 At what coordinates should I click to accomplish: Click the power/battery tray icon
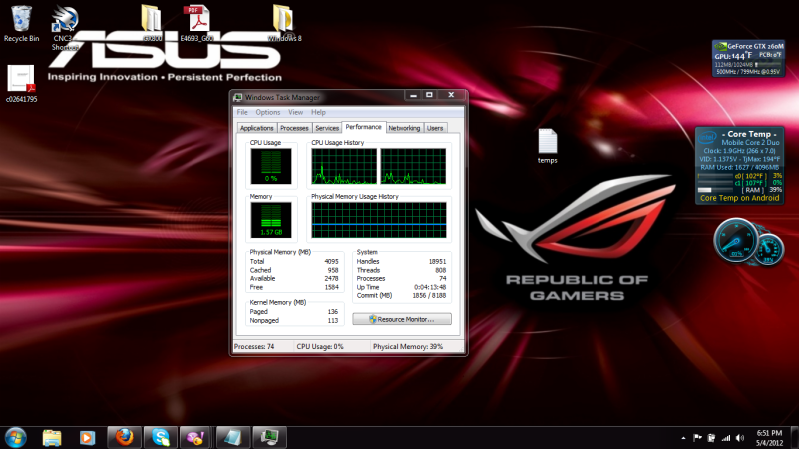[711, 438]
